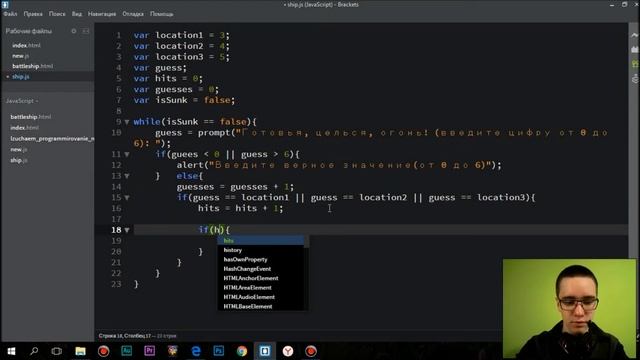Viewport: 640px width, 360px height.
Task: Select the 'HTMLAreaElement' code hint
Action: [x=261, y=288]
